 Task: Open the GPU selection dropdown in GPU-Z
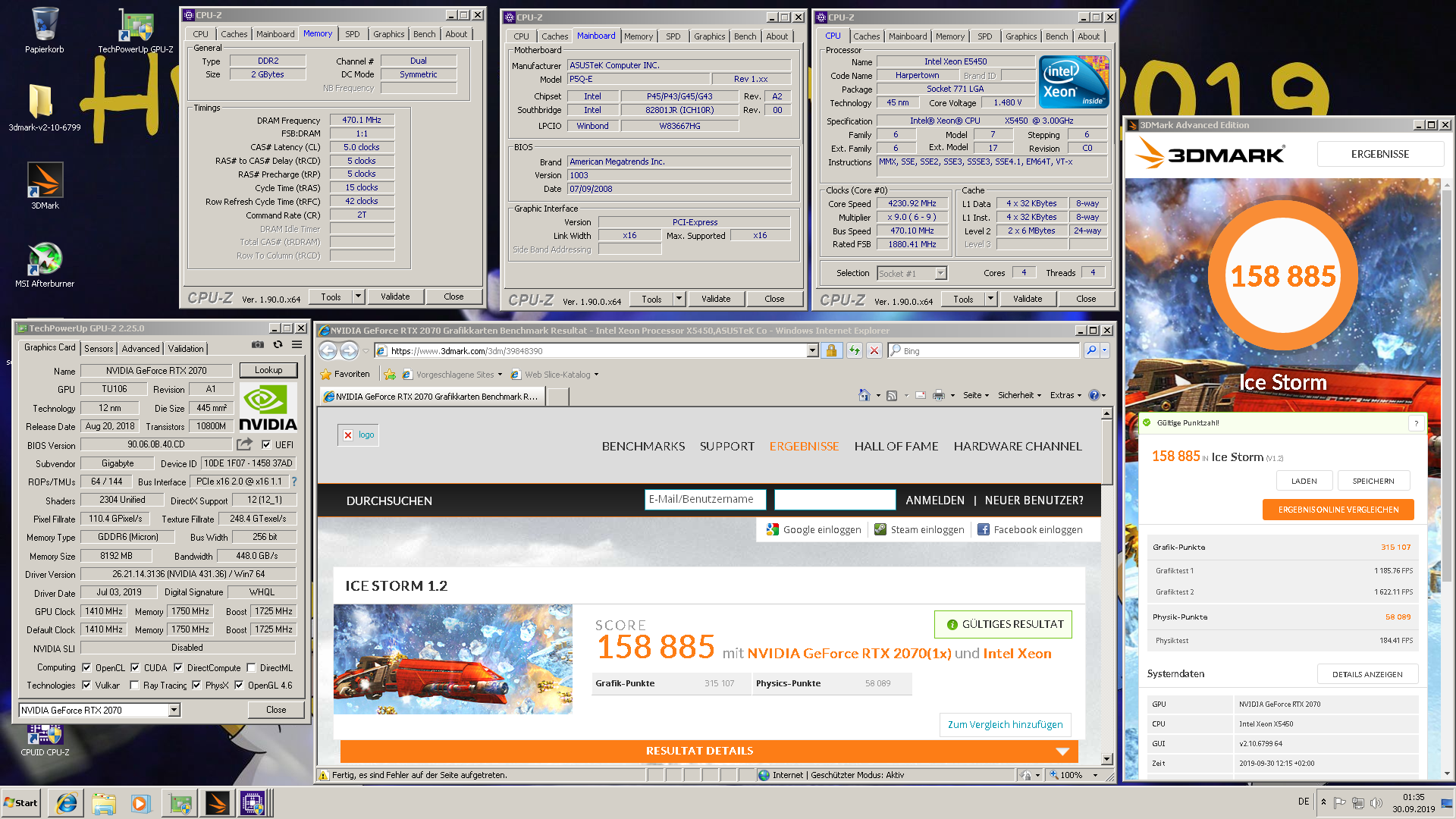pos(174,711)
